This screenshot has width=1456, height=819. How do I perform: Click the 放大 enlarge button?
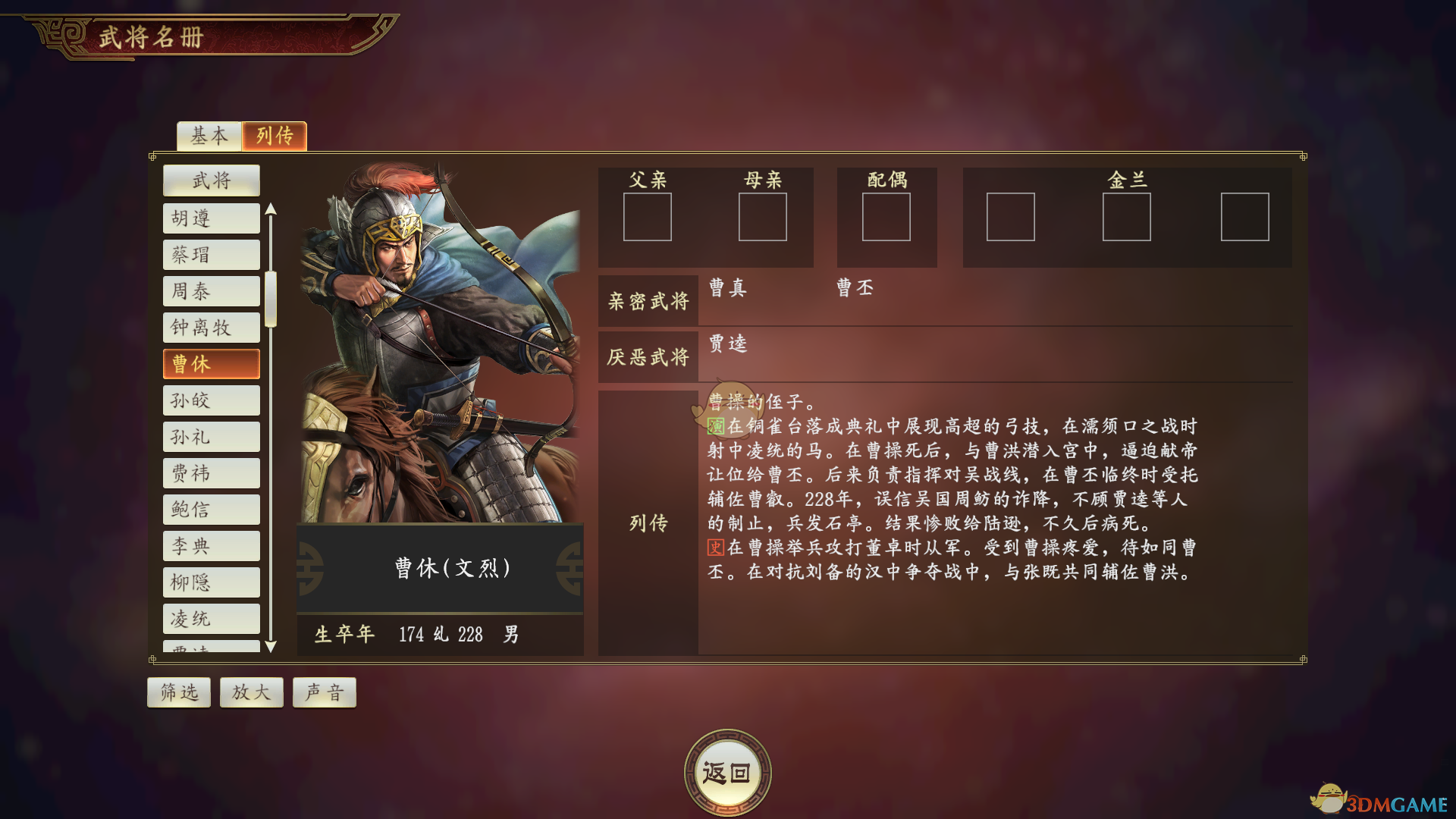pos(252,692)
